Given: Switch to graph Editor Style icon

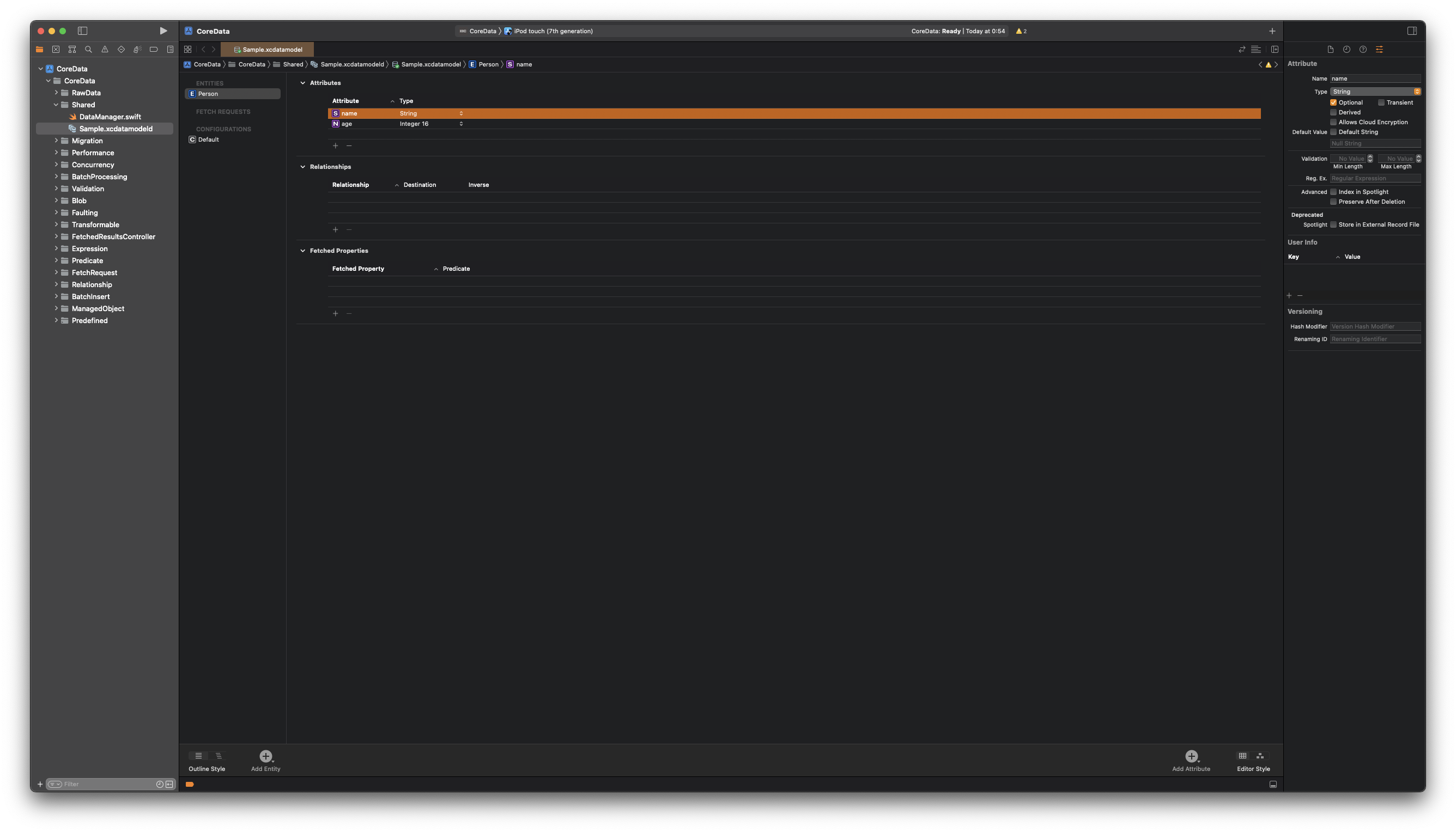Looking at the screenshot, I should [1260, 756].
